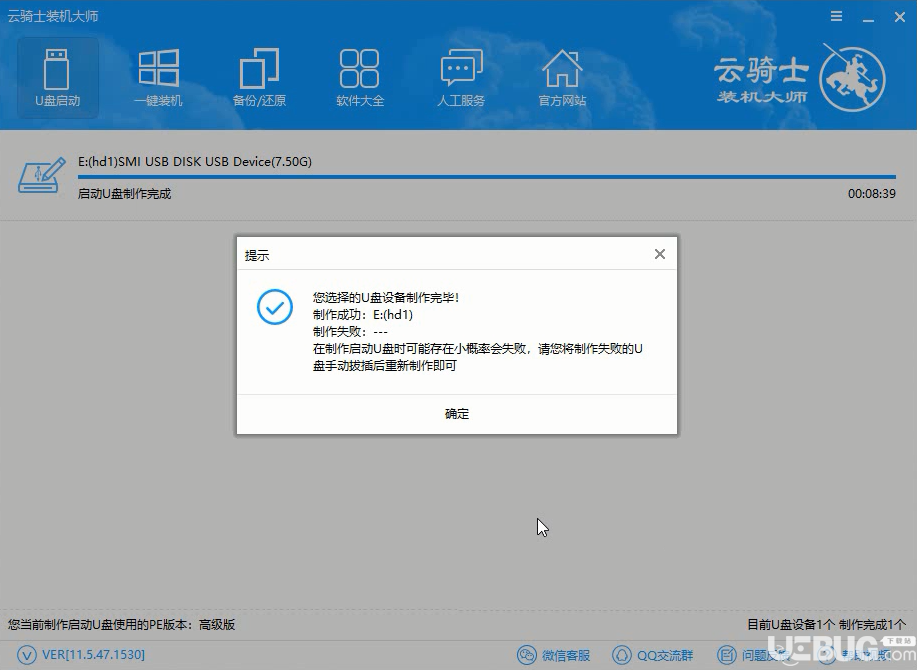Click the success checkmark icon in dialog
Viewport: 917px width, 670px height.
pos(275,307)
